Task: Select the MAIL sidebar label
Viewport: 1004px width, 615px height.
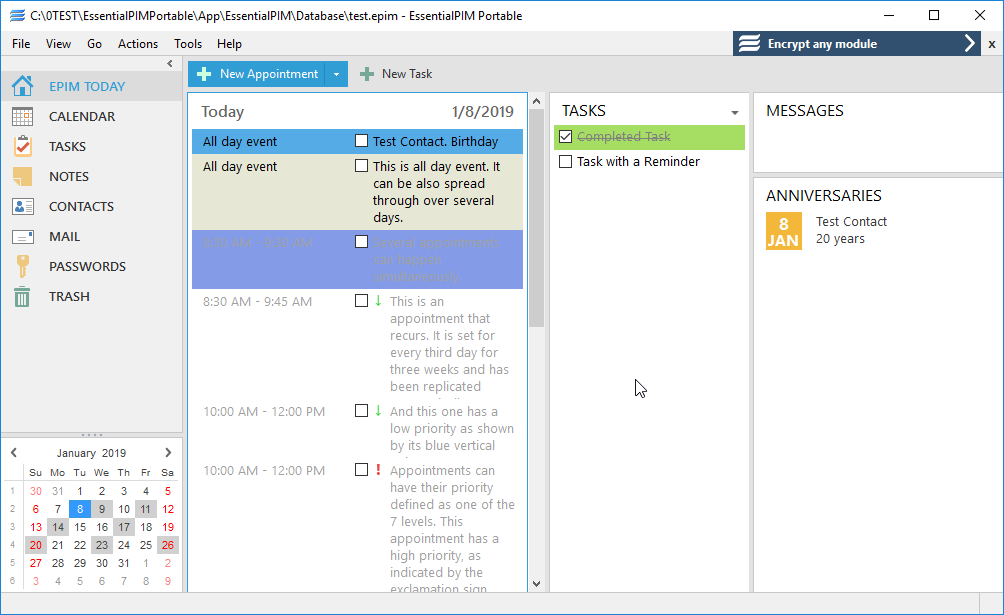Action: pos(65,236)
